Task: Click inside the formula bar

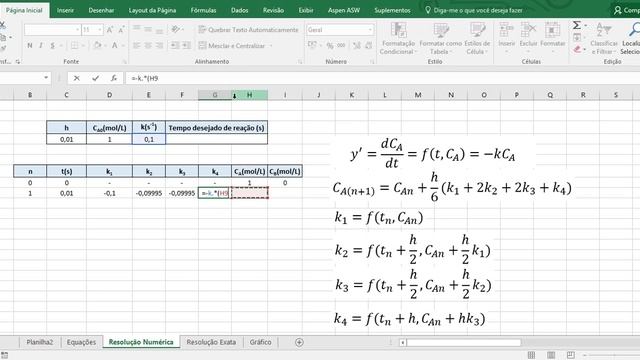Action: coord(382,78)
